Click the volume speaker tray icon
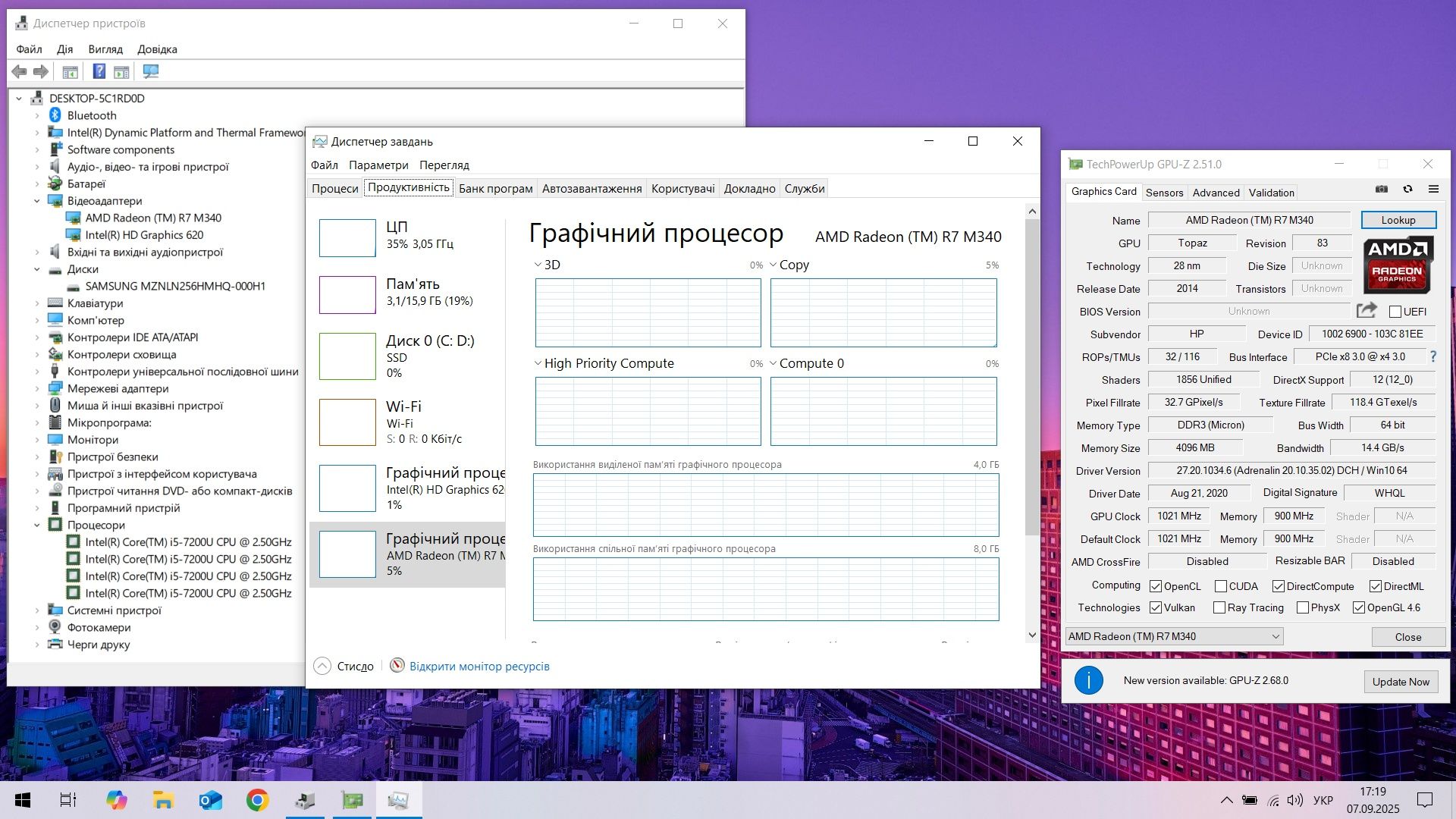 (1295, 800)
